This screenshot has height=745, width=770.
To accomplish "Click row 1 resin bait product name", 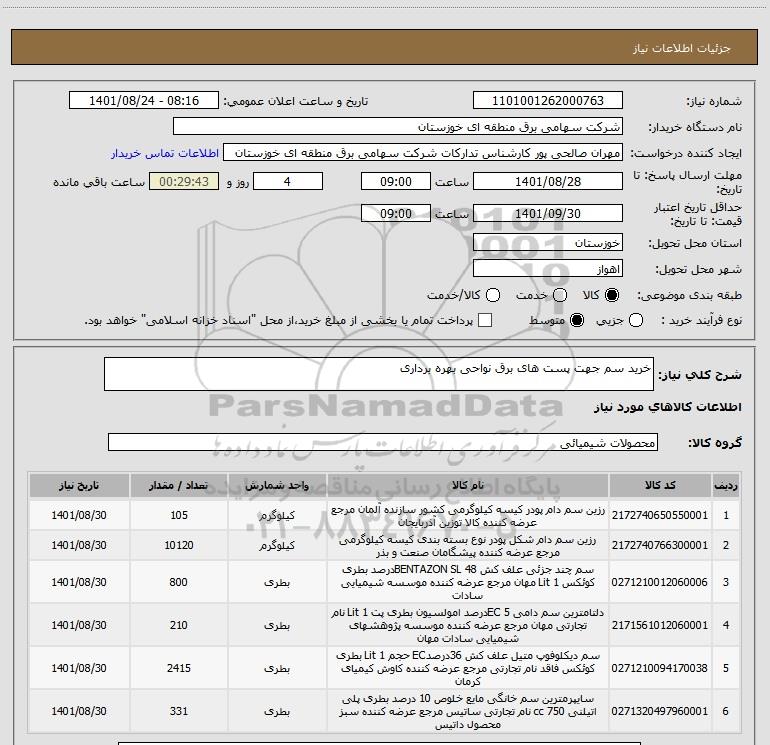I will tap(468, 515).
